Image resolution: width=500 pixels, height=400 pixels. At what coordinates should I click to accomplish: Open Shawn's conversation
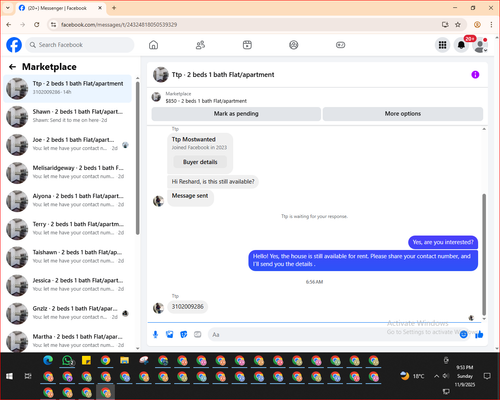[68, 117]
